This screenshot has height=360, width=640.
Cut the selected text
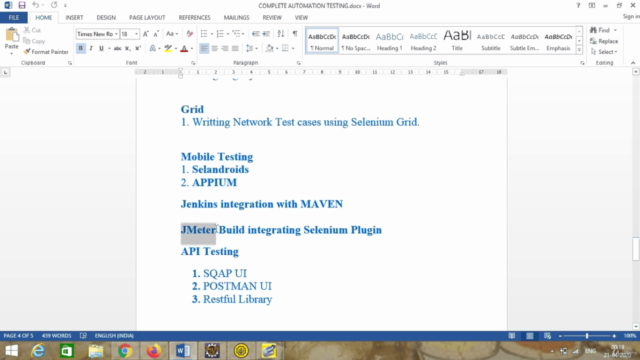32,30
